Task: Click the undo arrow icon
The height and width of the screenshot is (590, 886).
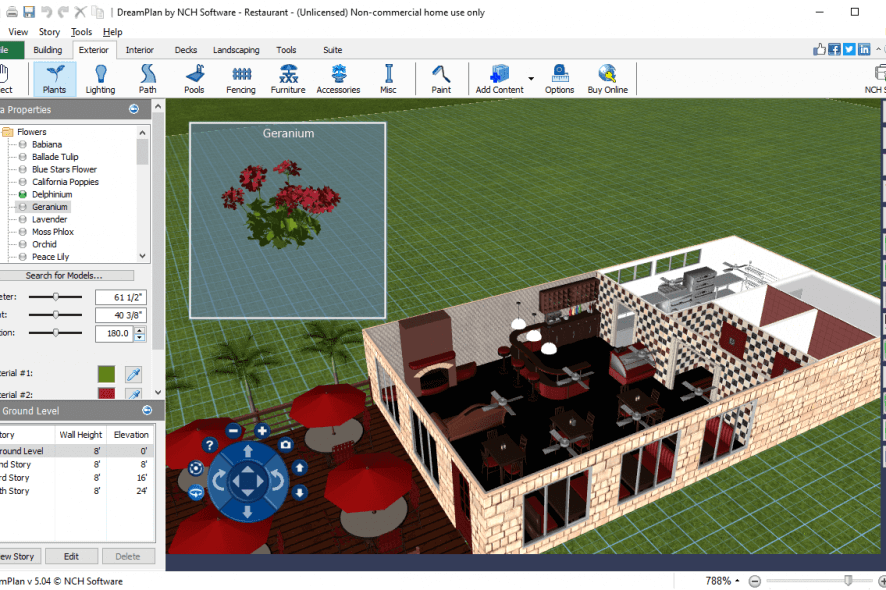Action: pos(46,12)
